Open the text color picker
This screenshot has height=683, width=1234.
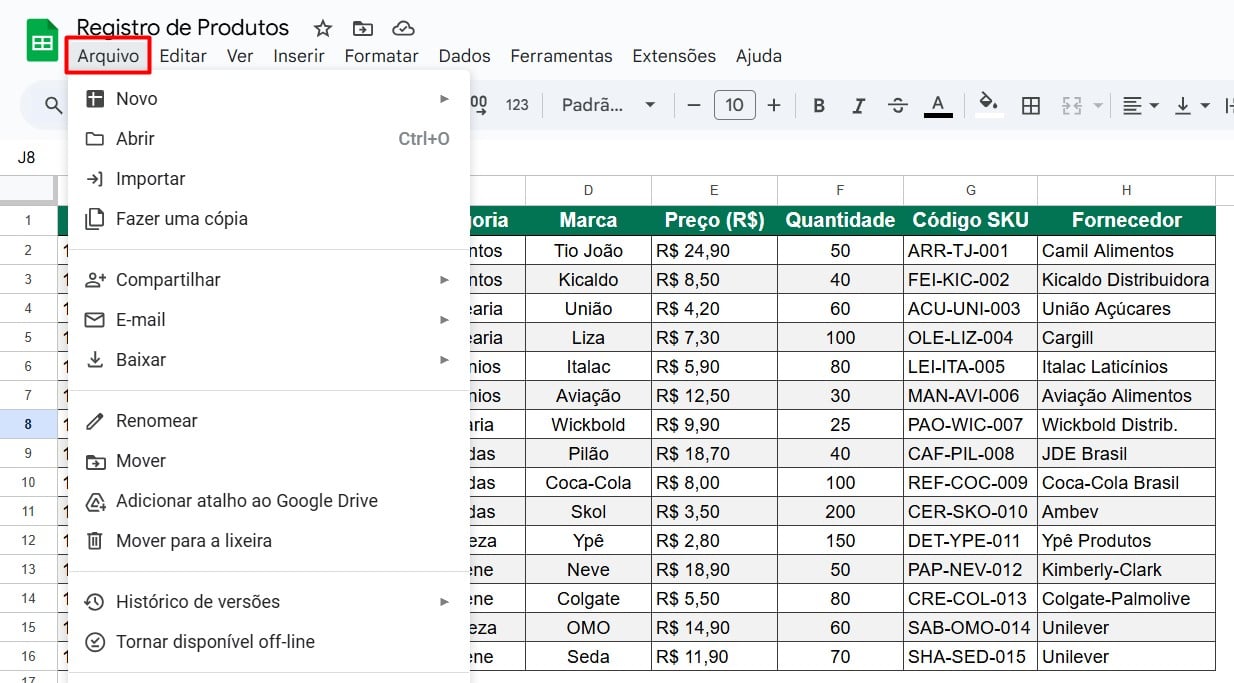coord(938,105)
